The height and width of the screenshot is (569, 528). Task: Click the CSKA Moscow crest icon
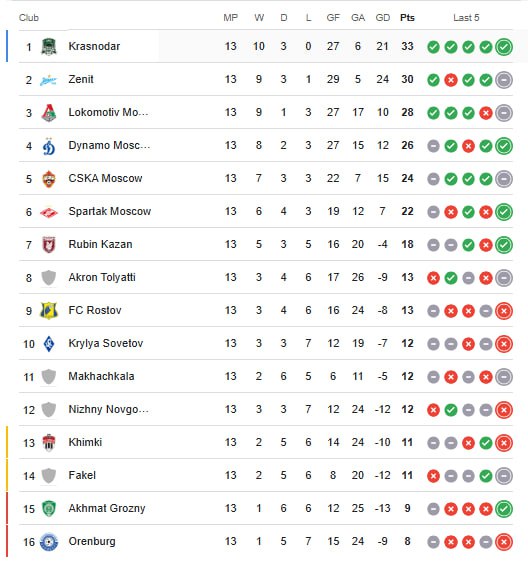pos(49,179)
